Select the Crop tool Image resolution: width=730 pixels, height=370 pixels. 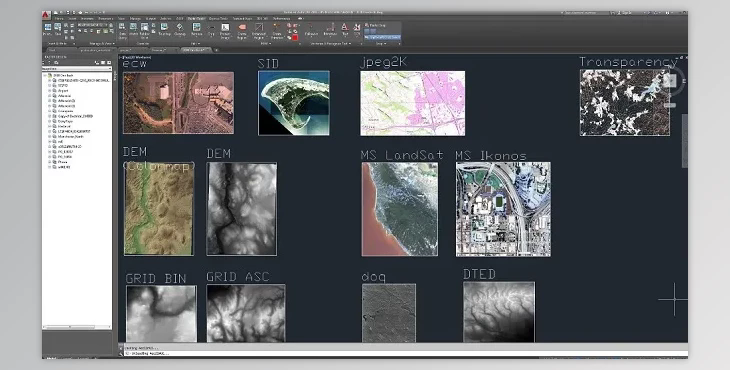[211, 30]
